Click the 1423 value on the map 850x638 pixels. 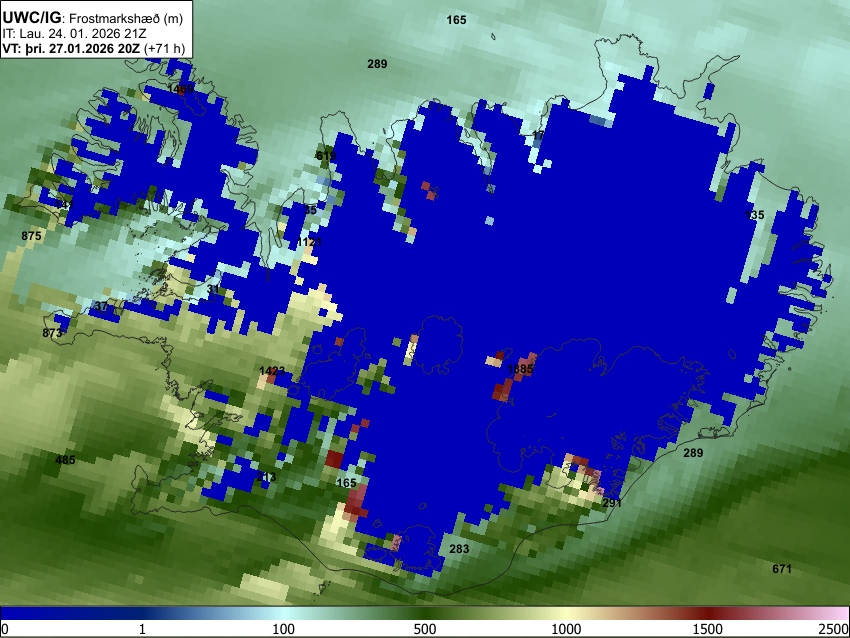[272, 371]
